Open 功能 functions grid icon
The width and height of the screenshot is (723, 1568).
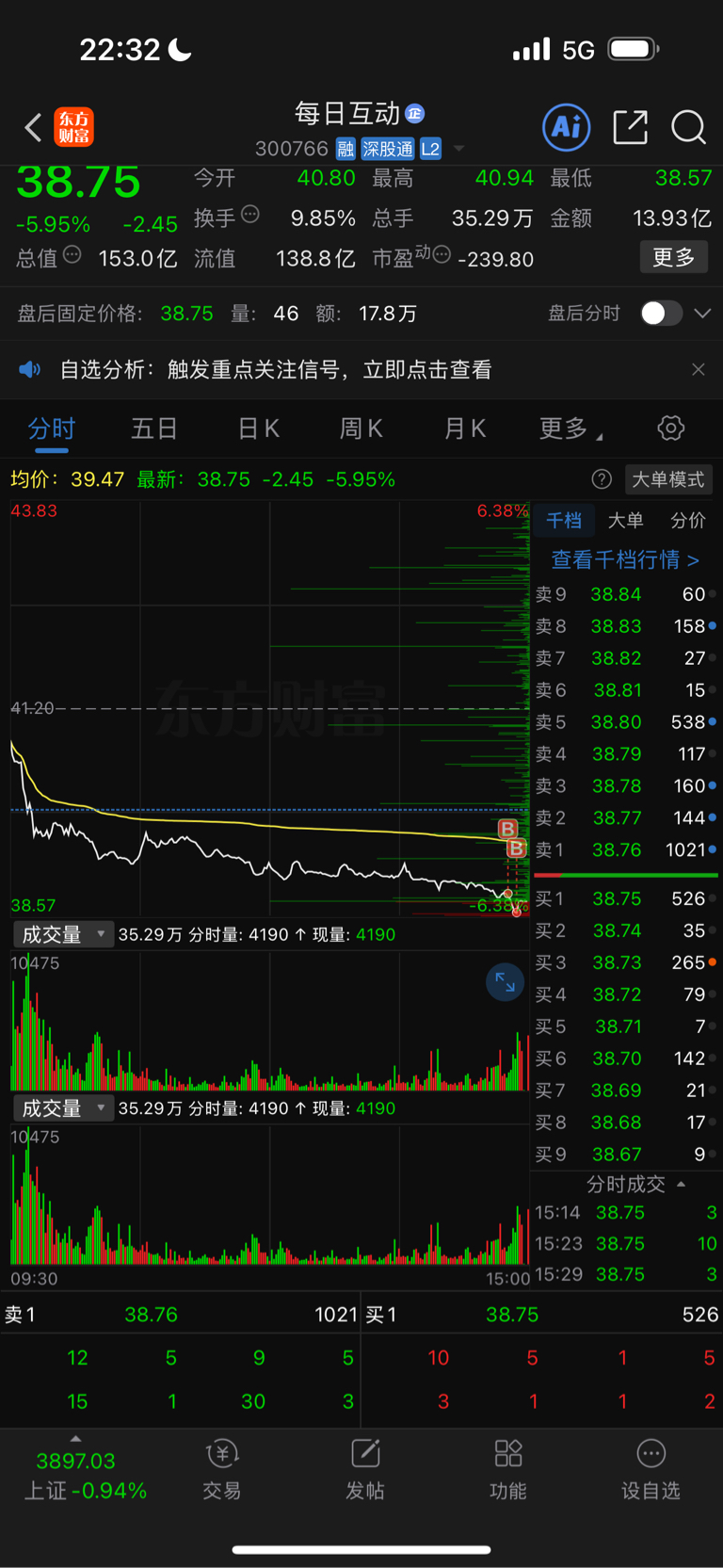pos(508,1469)
